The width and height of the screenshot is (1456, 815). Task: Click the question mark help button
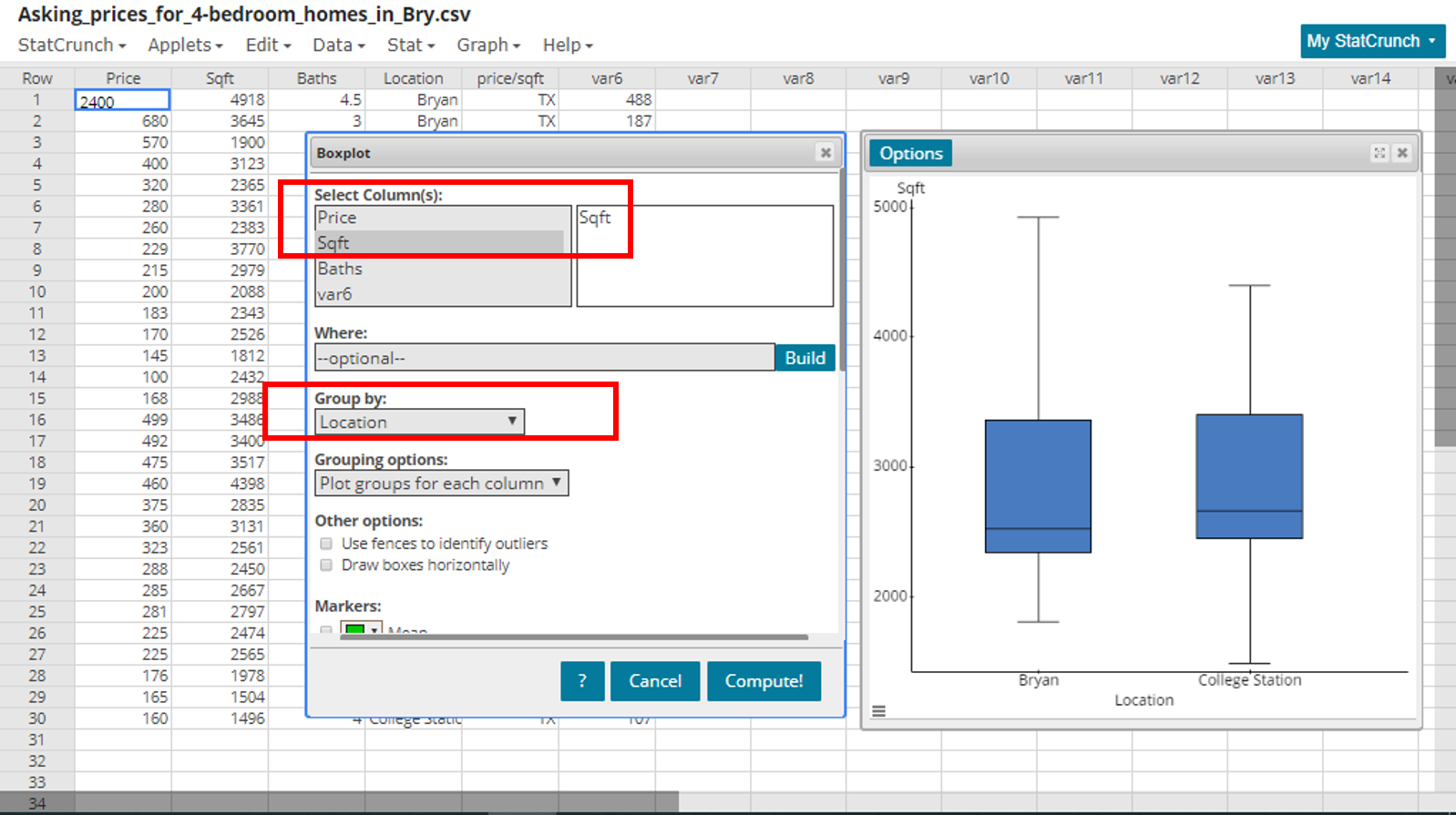point(582,681)
